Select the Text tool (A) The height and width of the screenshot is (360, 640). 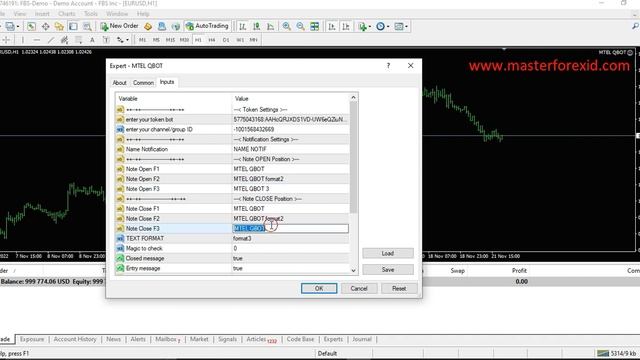[92, 40]
